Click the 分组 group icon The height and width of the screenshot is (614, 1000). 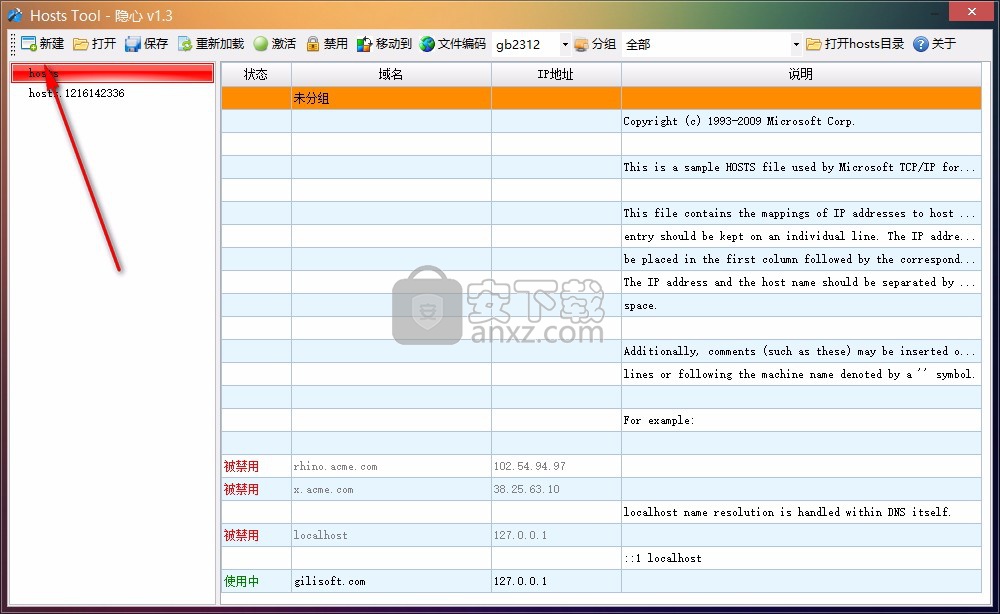pos(581,44)
